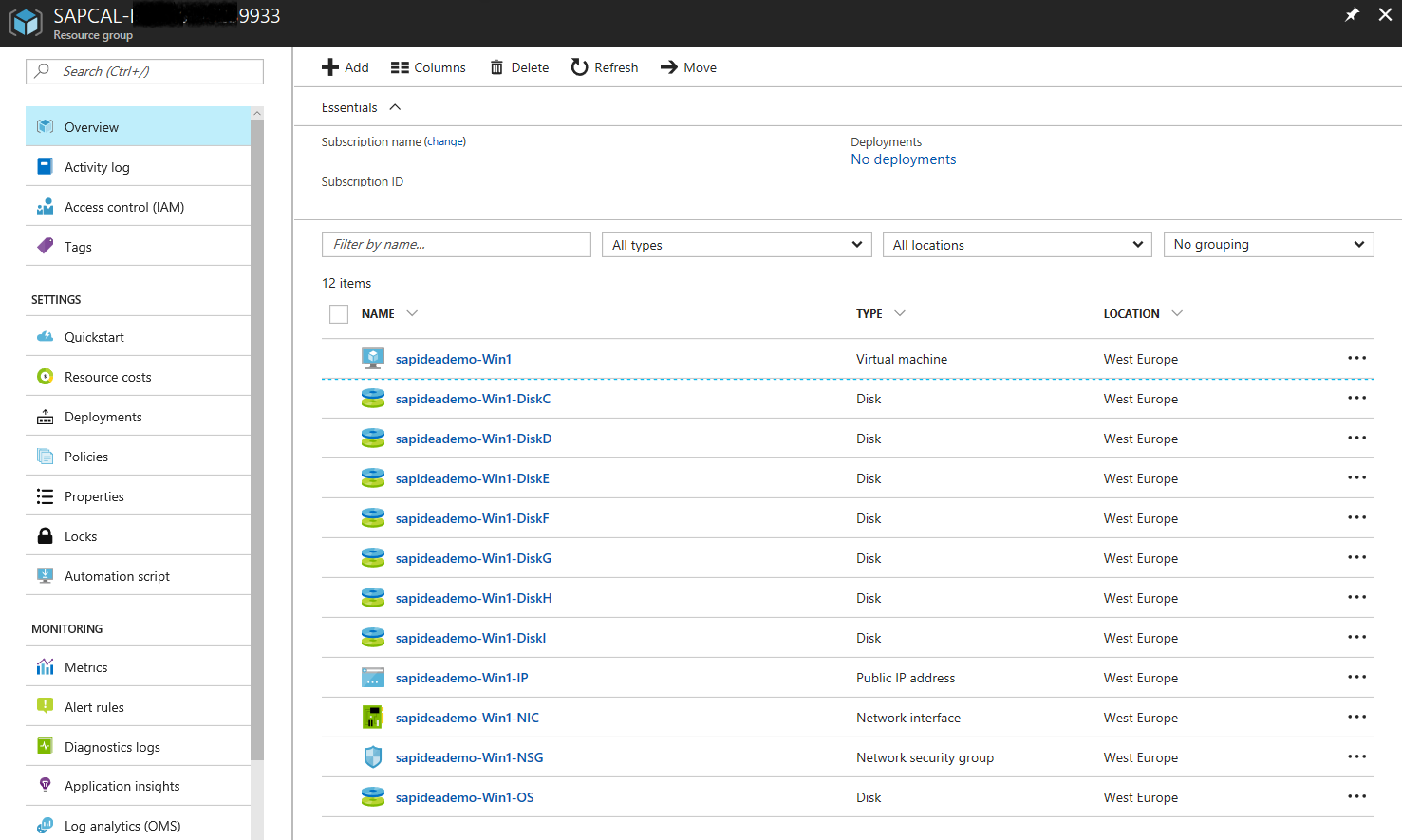Click the Policies icon
The height and width of the screenshot is (840, 1402).
pyautogui.click(x=45, y=457)
